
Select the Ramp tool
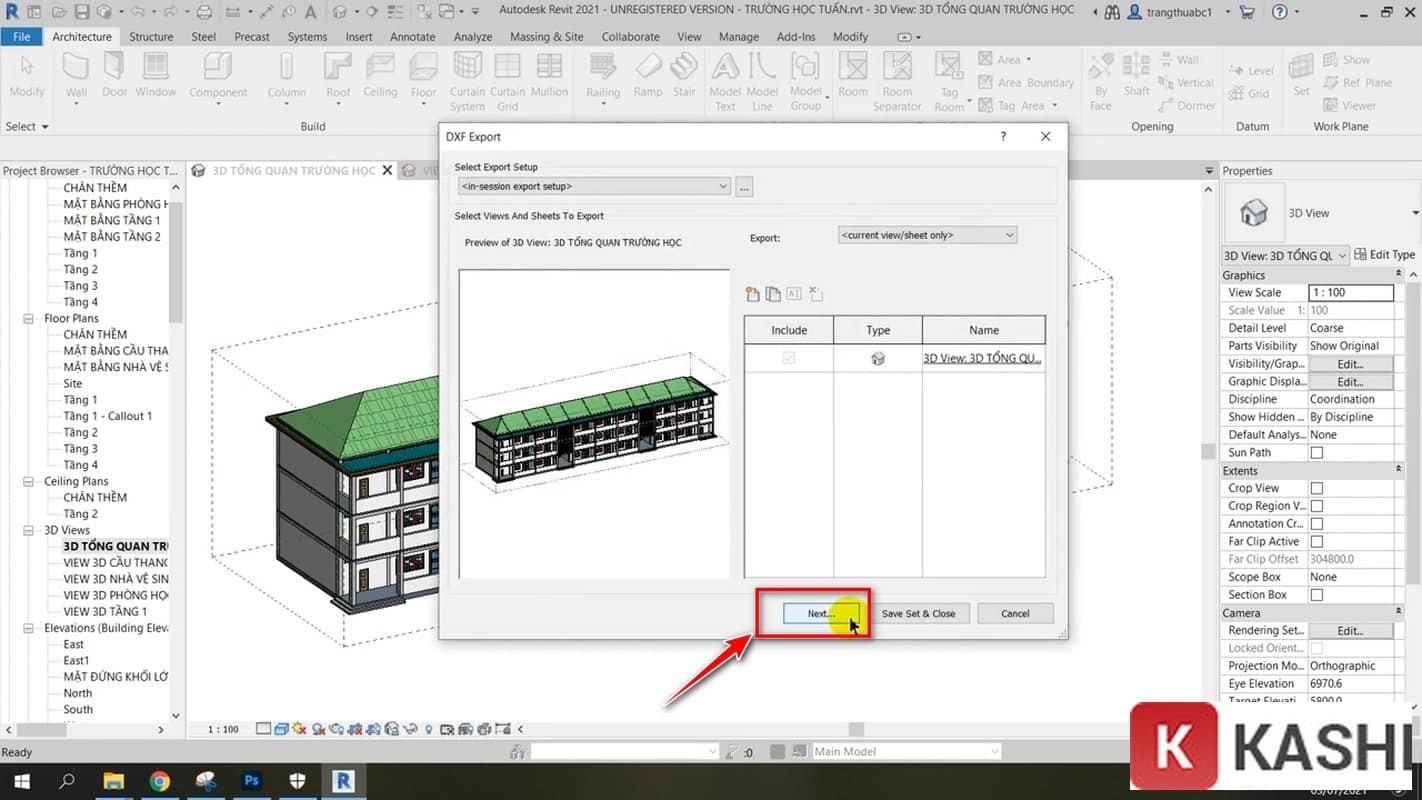pyautogui.click(x=648, y=76)
